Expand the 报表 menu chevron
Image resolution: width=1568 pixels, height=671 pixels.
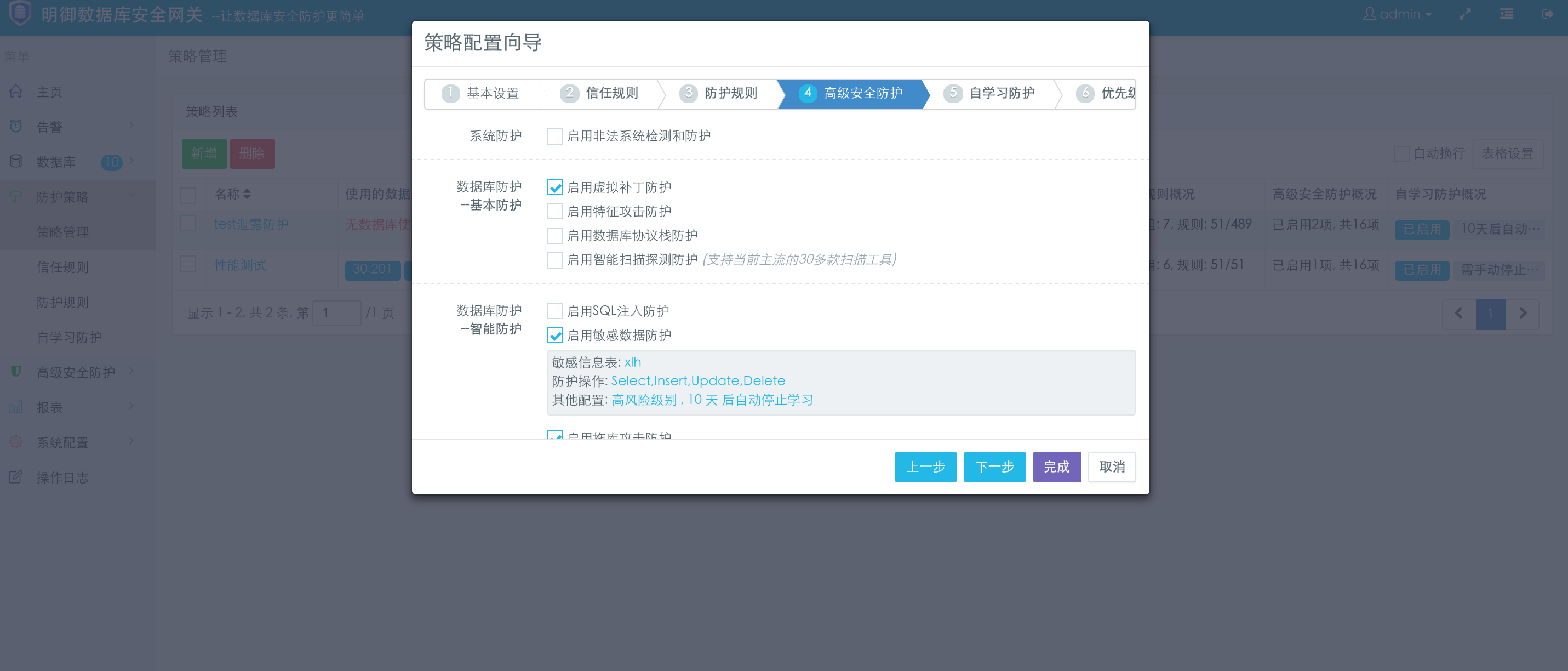coord(131,406)
